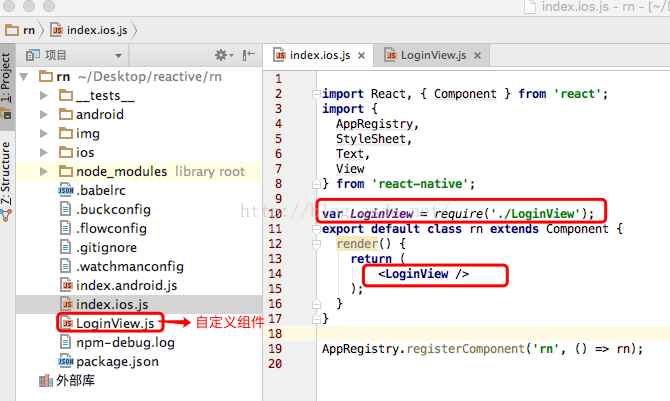The image size is (670, 401).
Task: Close the index.ios.js tab
Action: 361,56
